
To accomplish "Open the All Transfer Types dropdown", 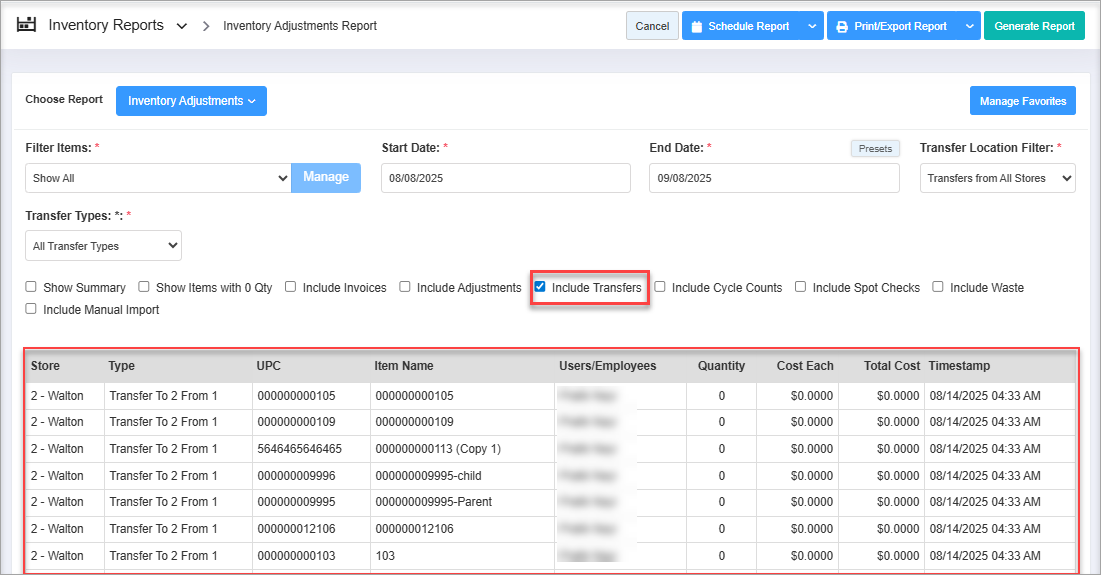I will pyautogui.click(x=103, y=246).
